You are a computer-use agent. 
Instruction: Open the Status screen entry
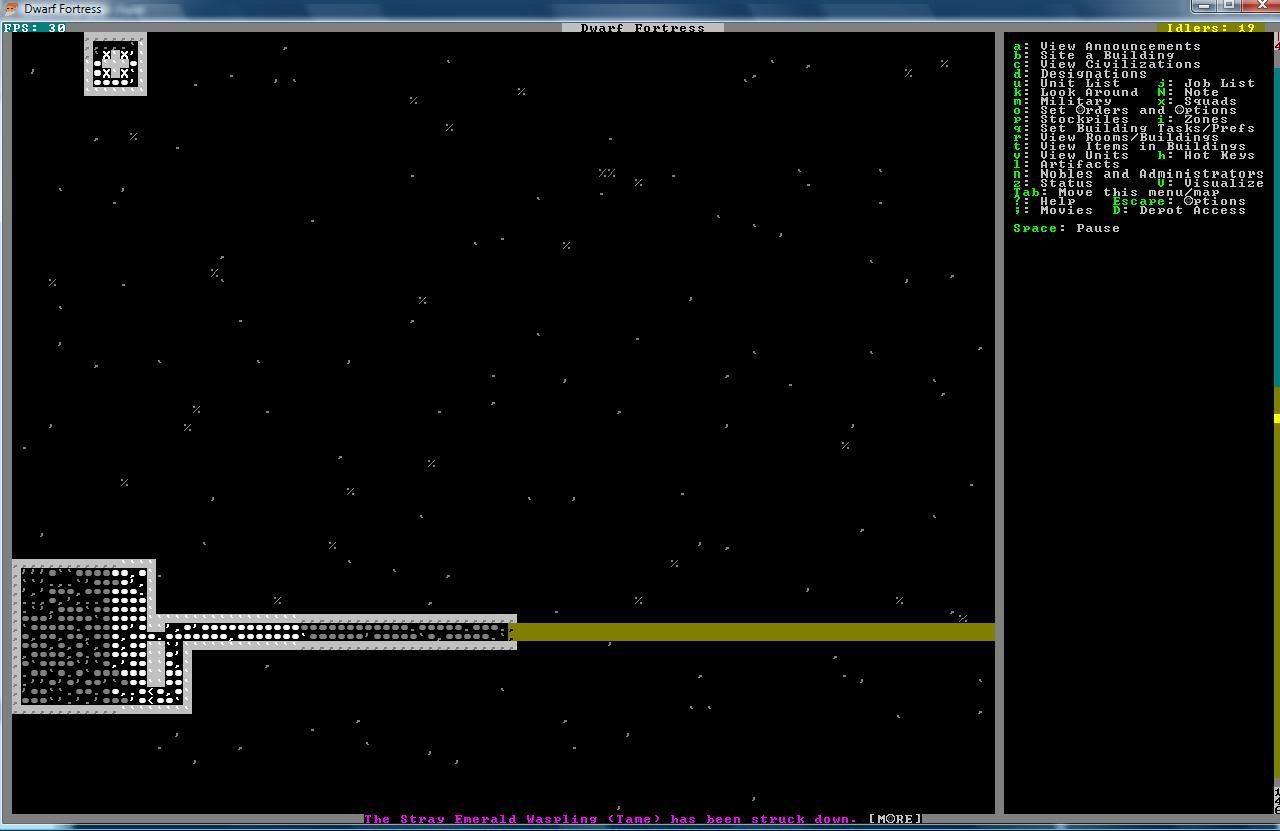coord(1053,183)
